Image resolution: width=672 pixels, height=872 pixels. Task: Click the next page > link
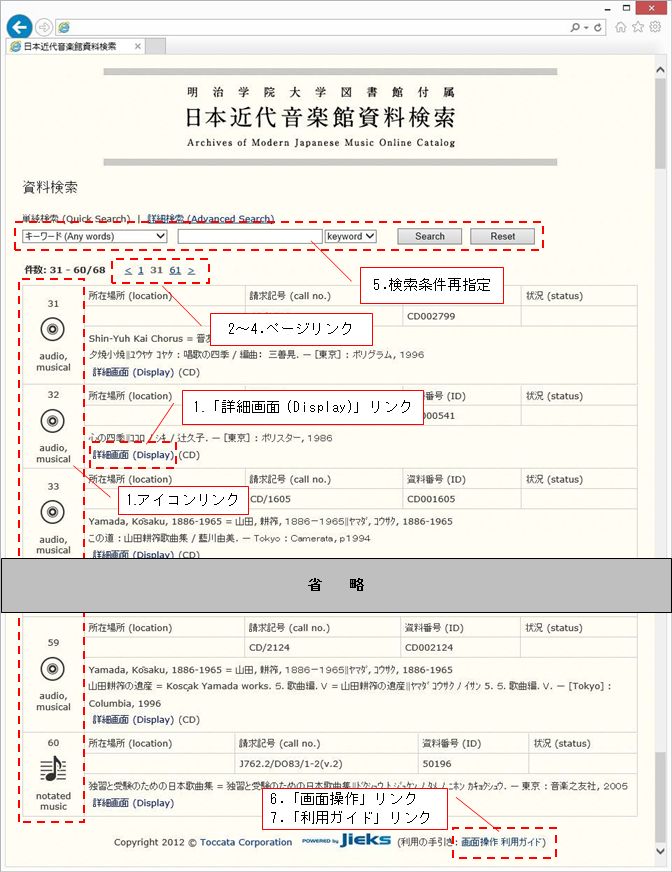(x=191, y=270)
